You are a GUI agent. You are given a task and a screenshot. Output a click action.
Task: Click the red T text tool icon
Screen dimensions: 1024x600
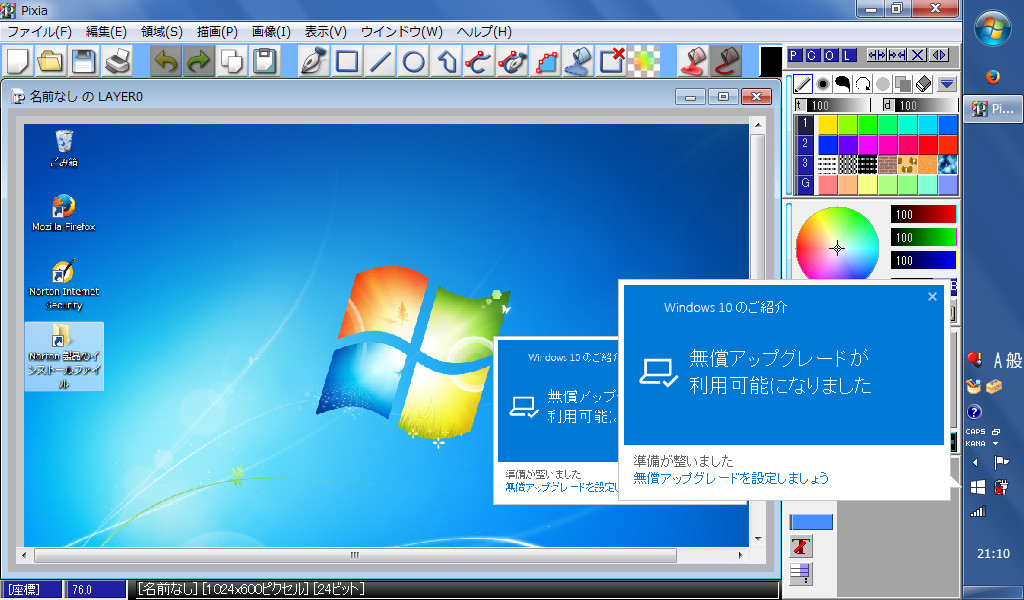pos(801,546)
